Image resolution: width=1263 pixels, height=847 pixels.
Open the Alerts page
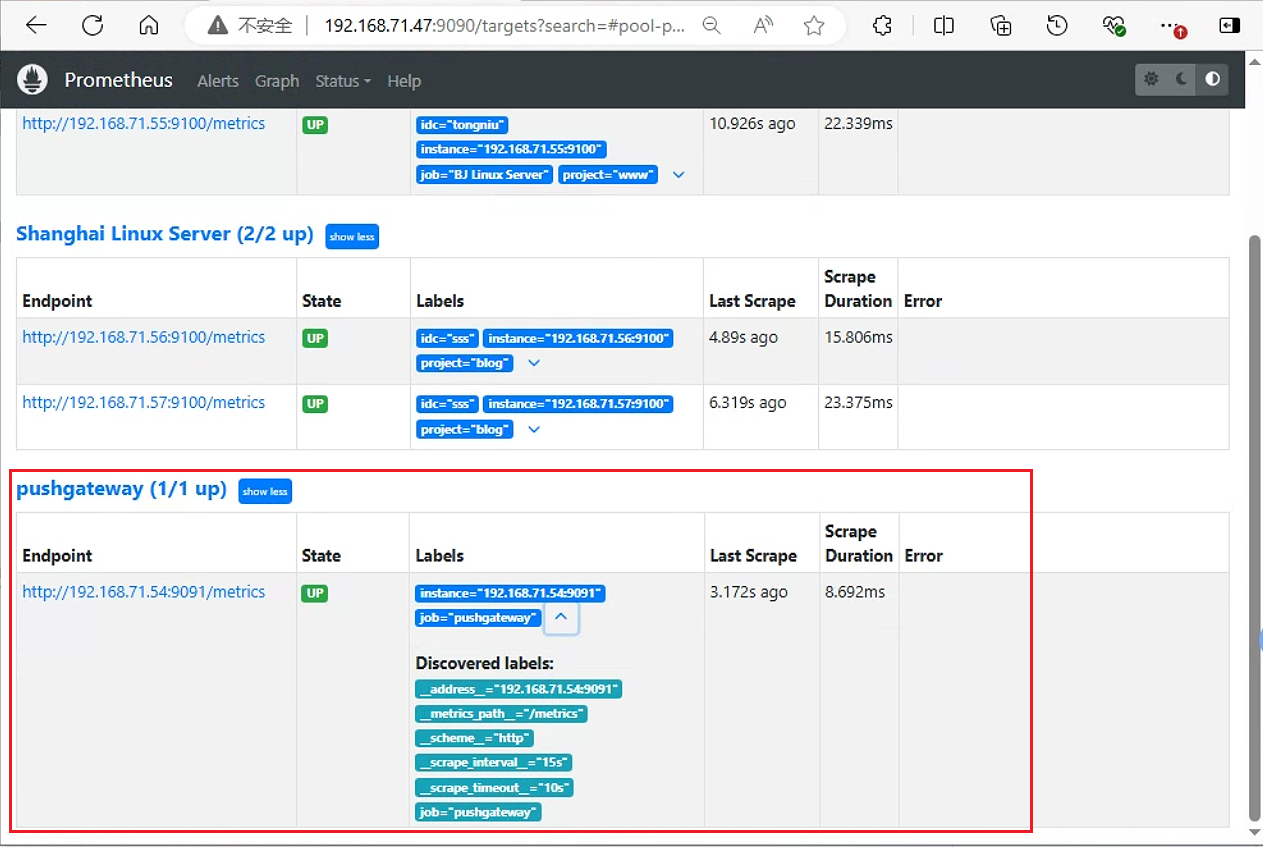[x=218, y=81]
